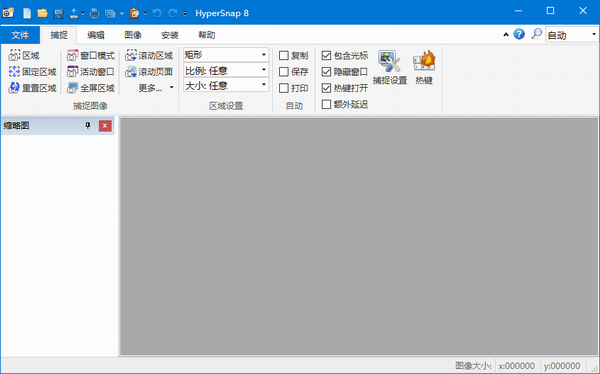Click the open folder icon in quick toolbar

42,13
